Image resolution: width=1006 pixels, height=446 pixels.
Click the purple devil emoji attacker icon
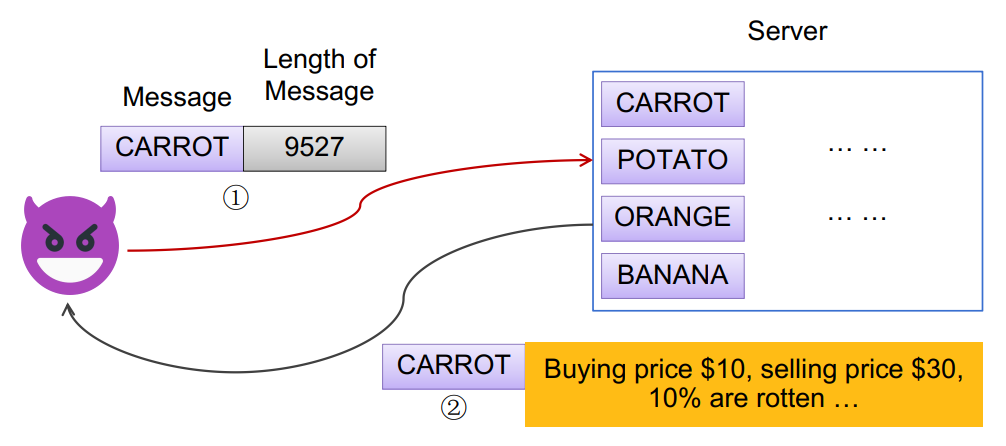click(x=70, y=245)
